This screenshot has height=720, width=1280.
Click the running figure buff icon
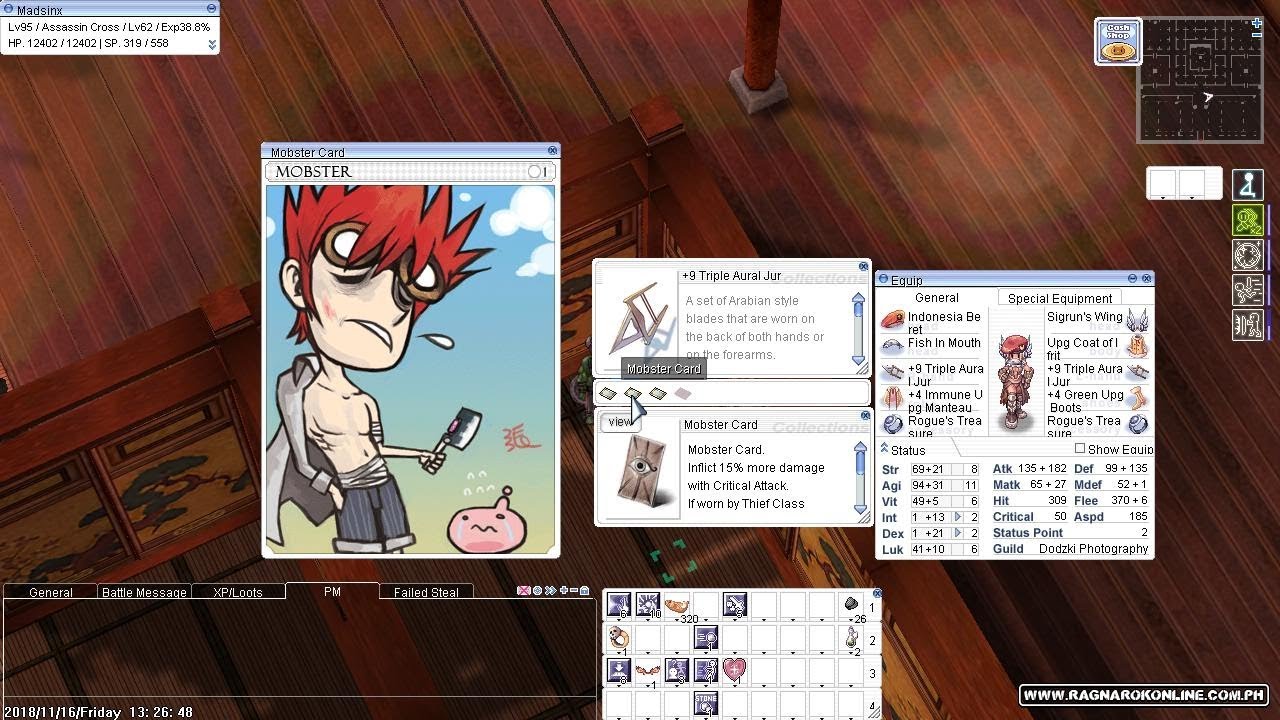pyautogui.click(x=1248, y=290)
